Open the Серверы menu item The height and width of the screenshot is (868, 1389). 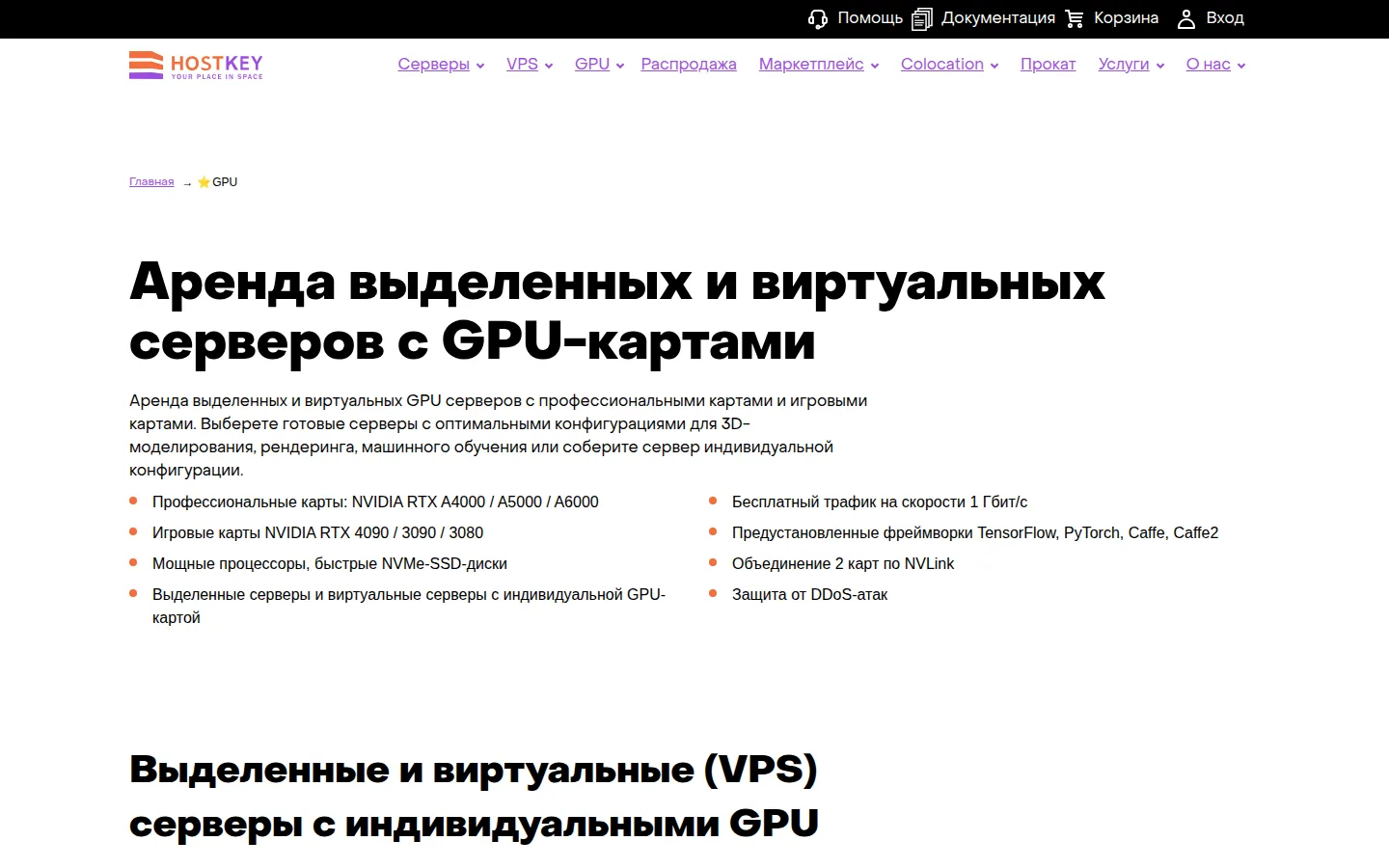[x=433, y=65]
